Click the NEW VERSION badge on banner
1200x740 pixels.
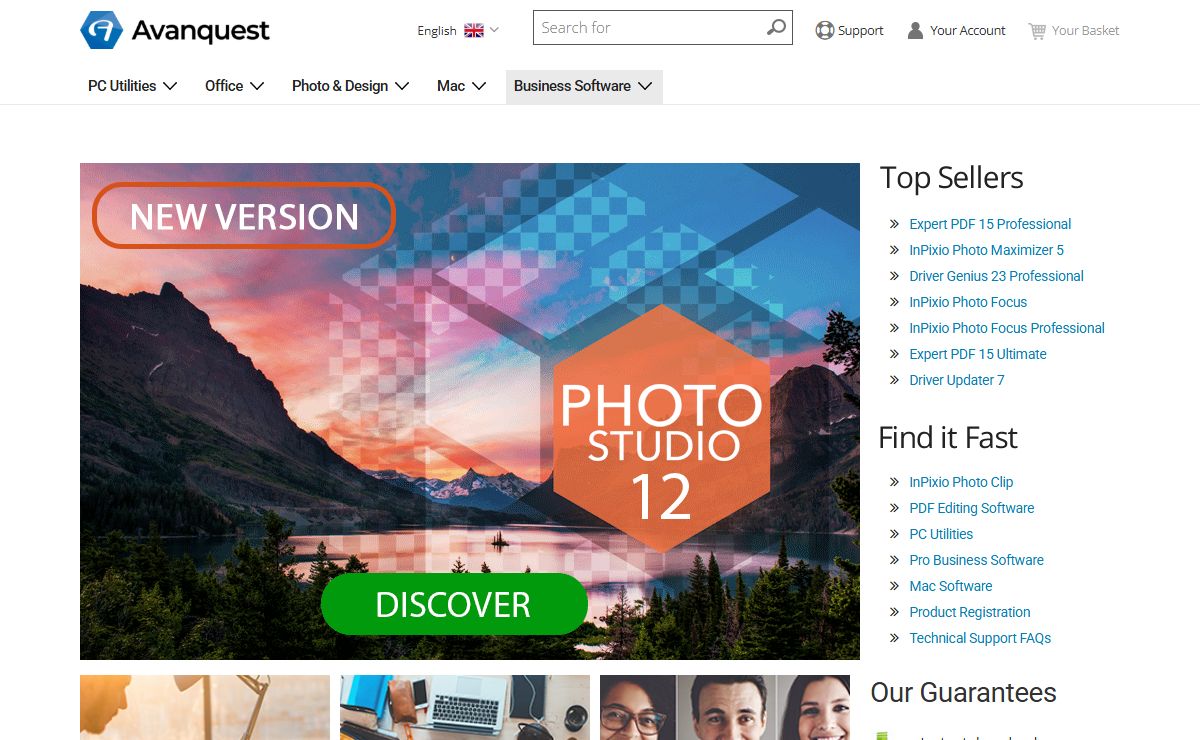click(x=244, y=216)
